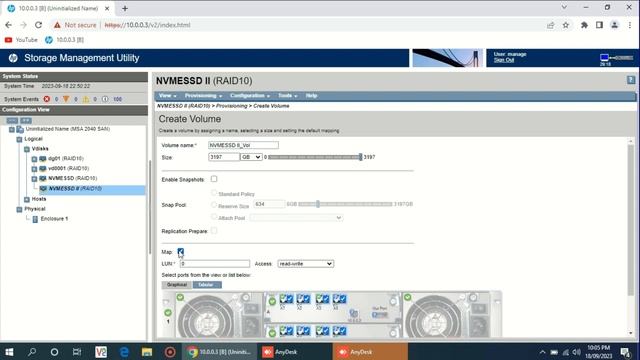Uncheck the Map checkbox
Image resolution: width=640 pixels, height=360 pixels.
[x=180, y=251]
